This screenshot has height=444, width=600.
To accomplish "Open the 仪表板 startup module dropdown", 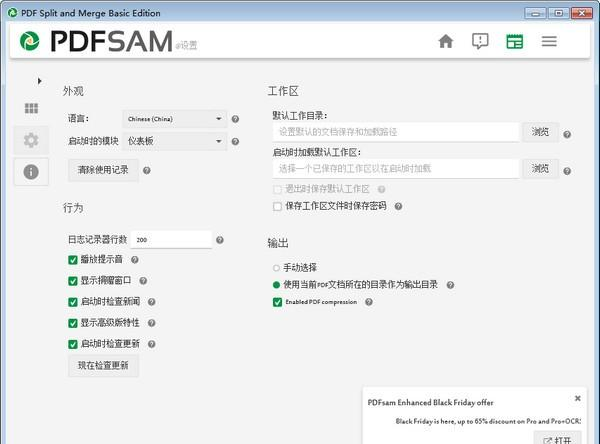I will coord(175,141).
